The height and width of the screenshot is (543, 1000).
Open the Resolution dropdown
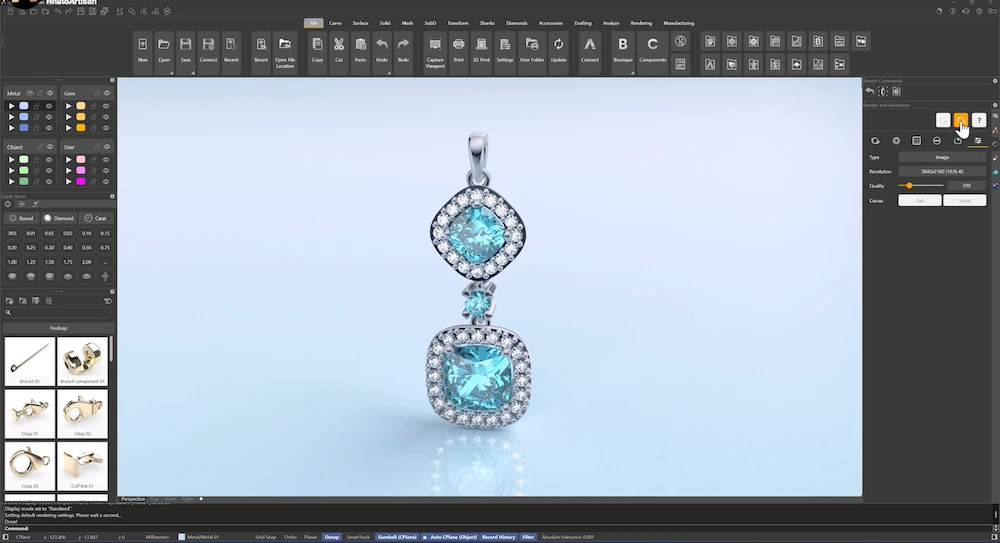(x=941, y=171)
